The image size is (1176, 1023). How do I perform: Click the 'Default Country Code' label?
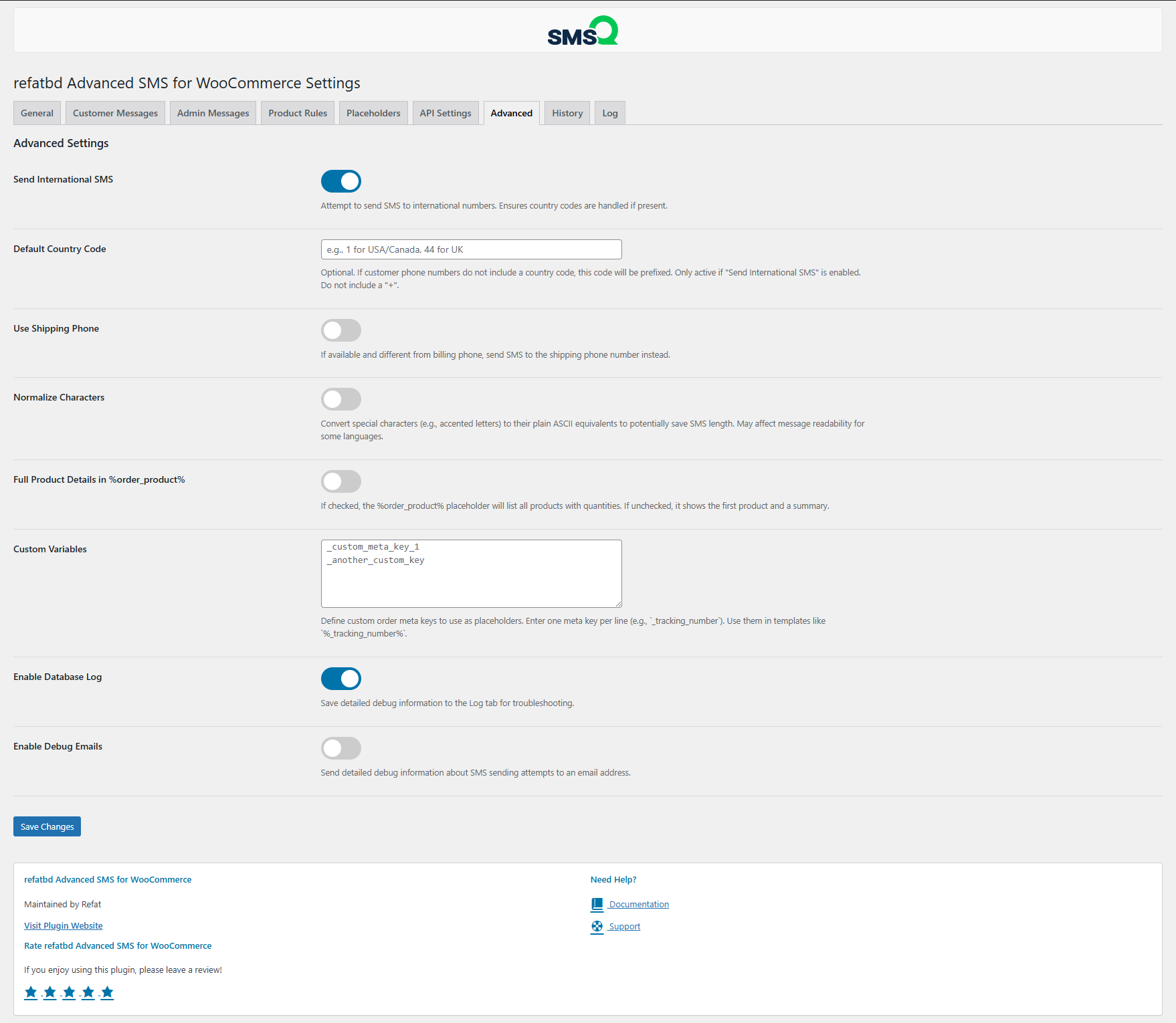point(60,249)
